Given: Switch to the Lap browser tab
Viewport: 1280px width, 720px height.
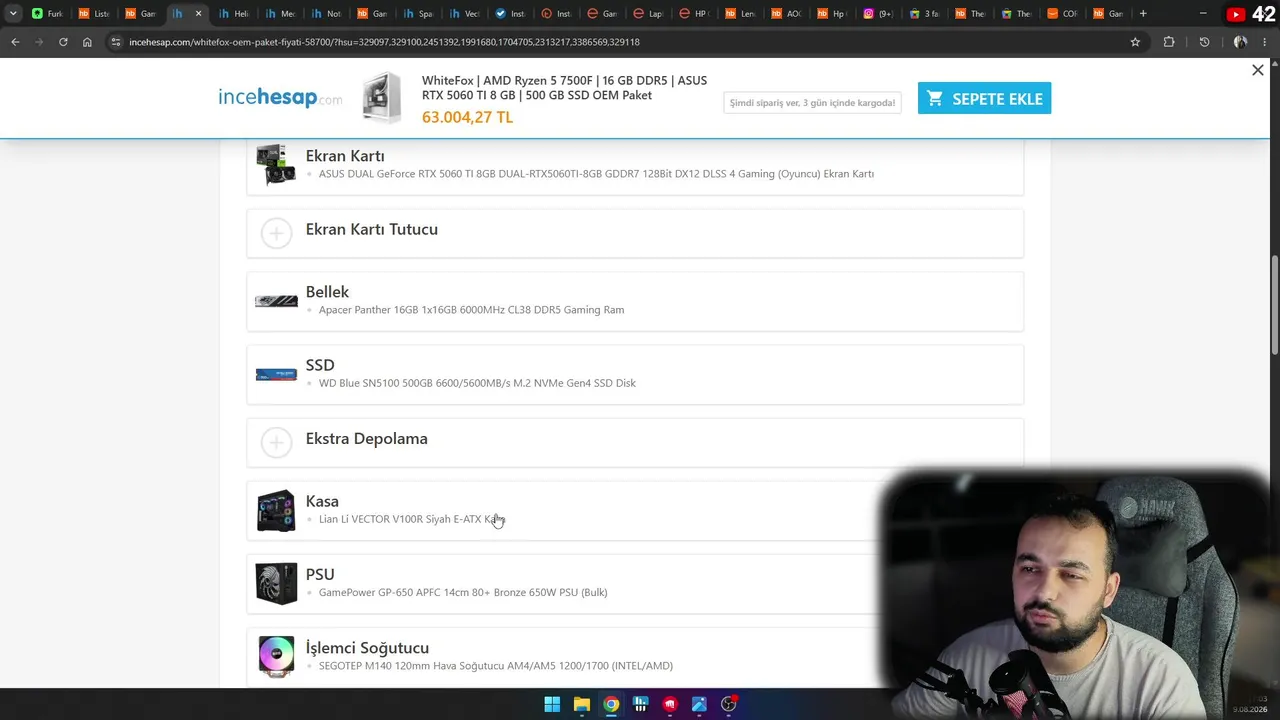Looking at the screenshot, I should coord(647,14).
